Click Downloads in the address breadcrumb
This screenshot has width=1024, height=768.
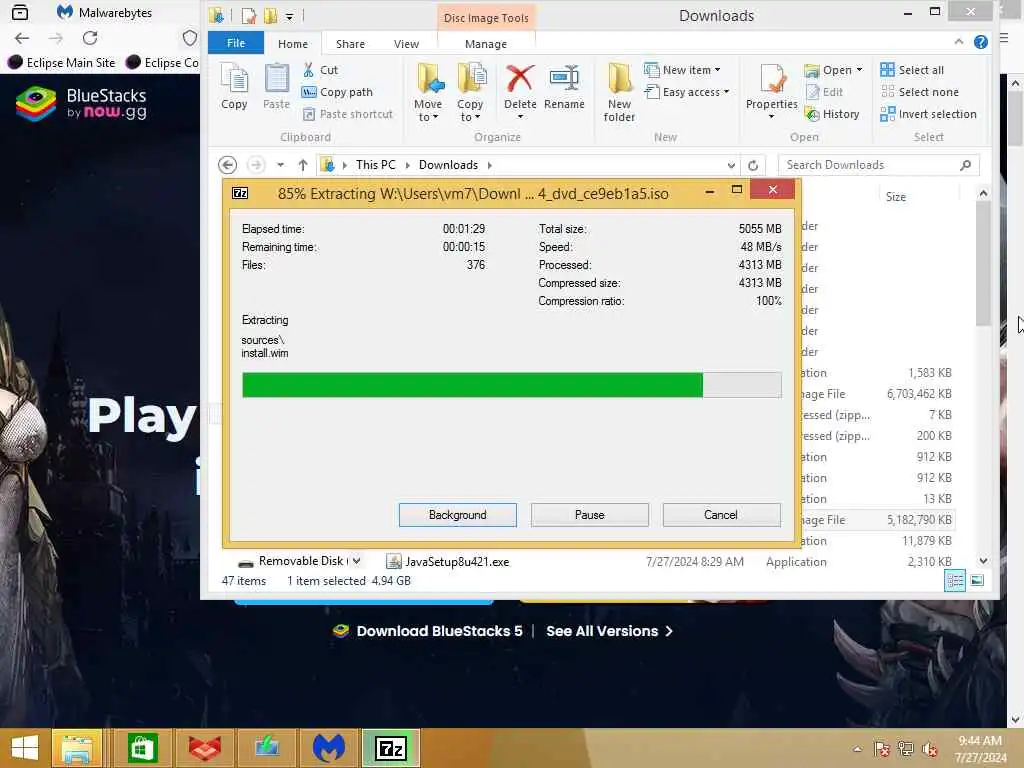448,165
